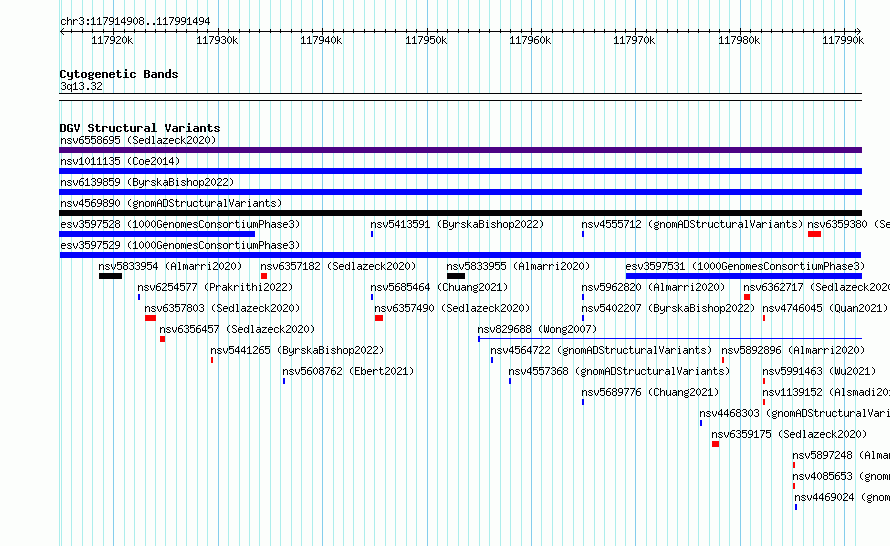
Task: Open nsv6356457 (Sedlazeck2020) label
Action: (x=237, y=329)
